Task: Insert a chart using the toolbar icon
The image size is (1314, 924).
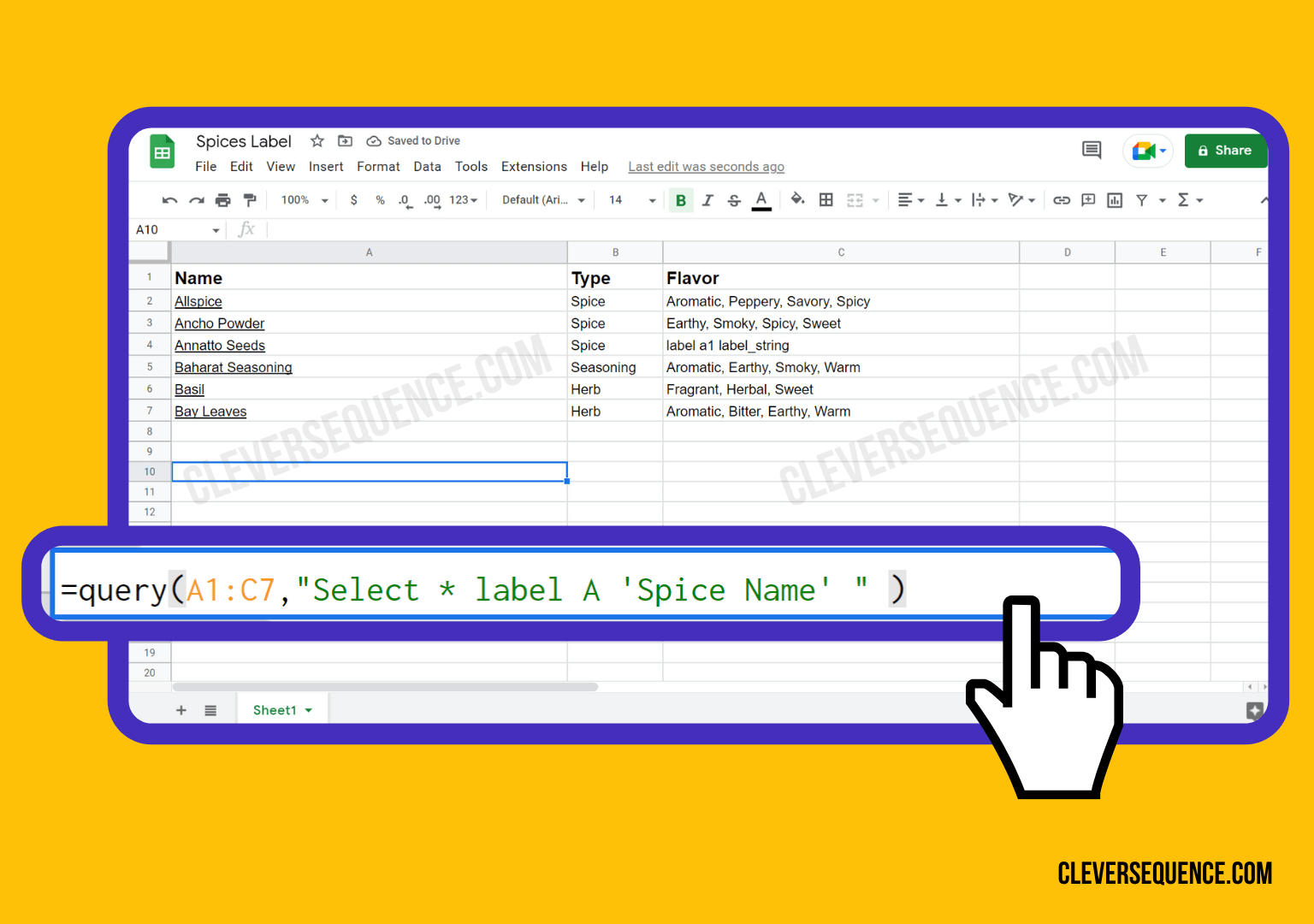Action: click(x=1114, y=200)
